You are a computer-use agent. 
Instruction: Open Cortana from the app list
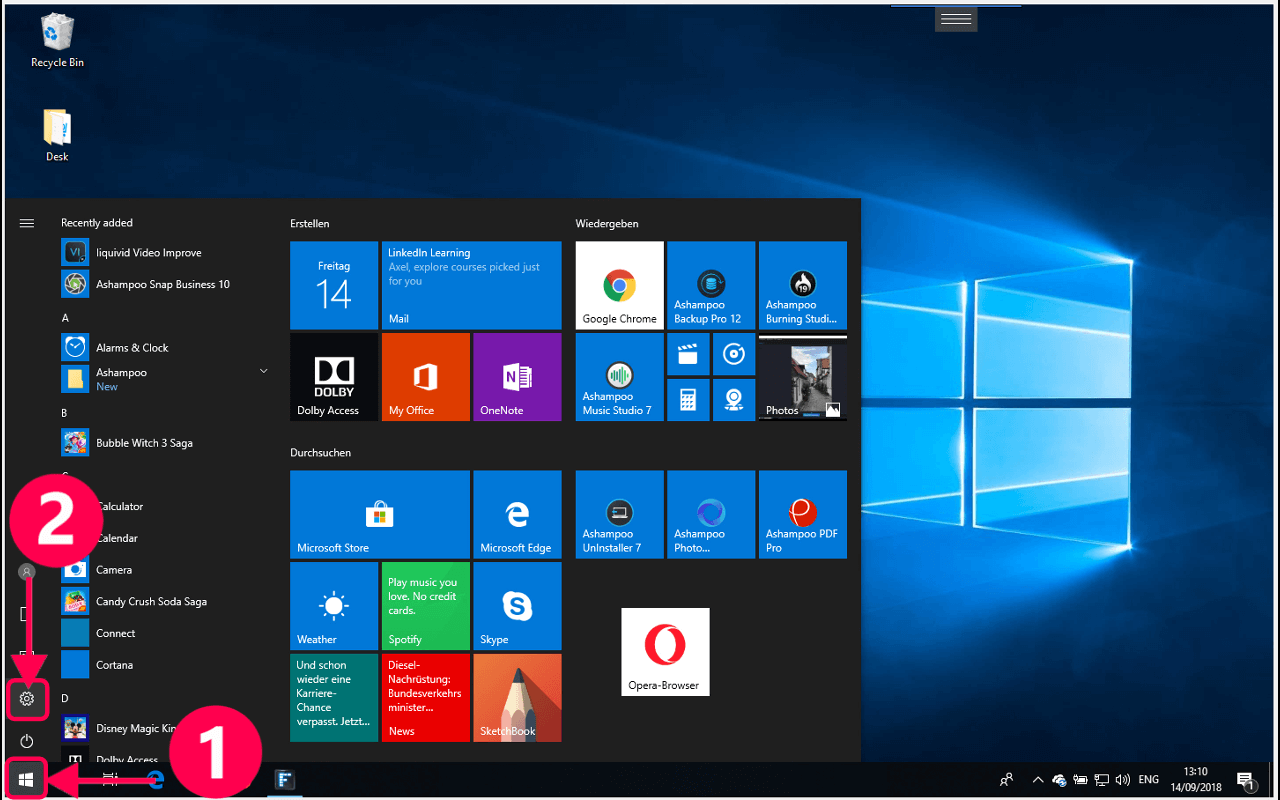[x=165, y=665]
